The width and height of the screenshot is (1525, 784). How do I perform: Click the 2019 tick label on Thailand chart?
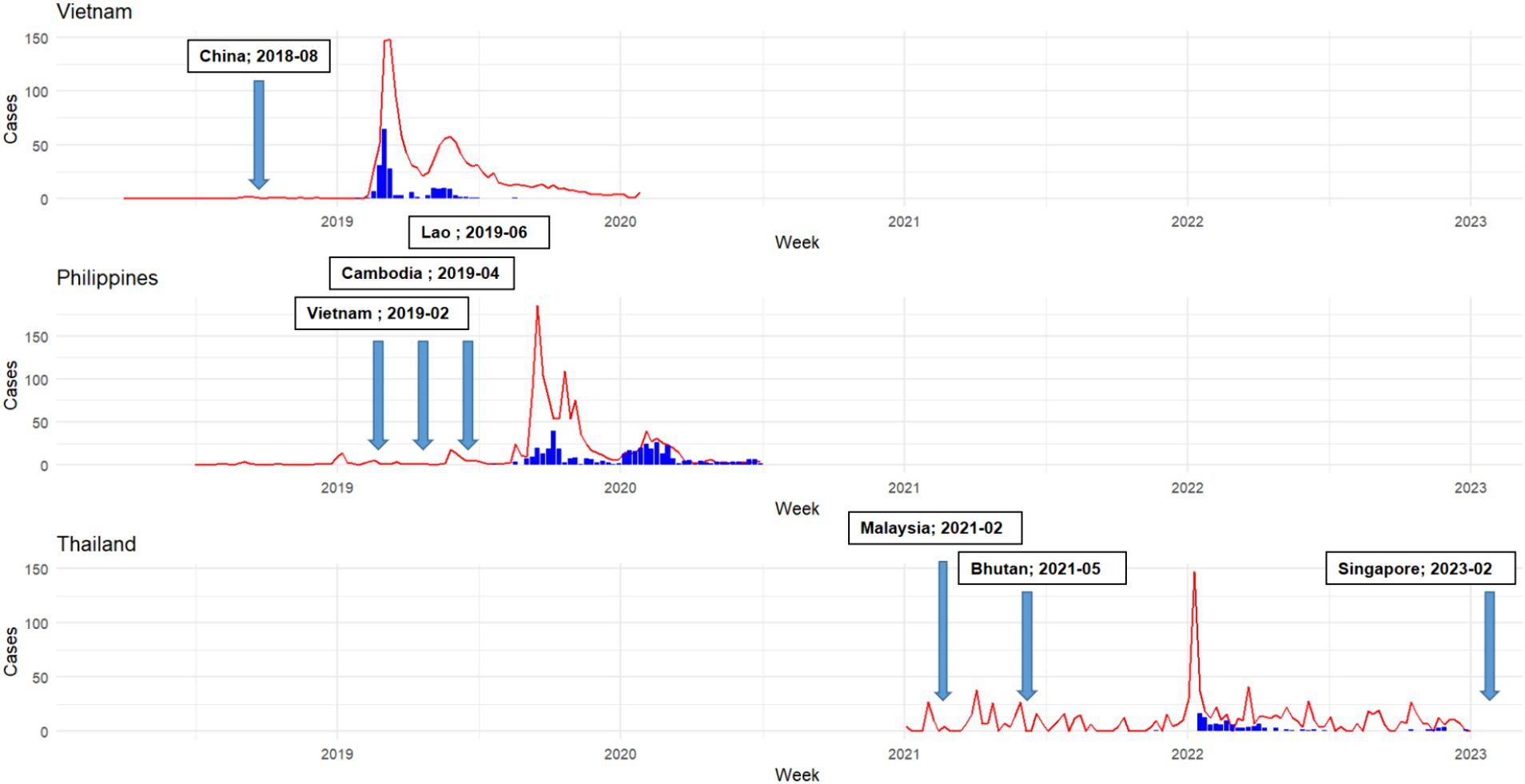[x=336, y=754]
